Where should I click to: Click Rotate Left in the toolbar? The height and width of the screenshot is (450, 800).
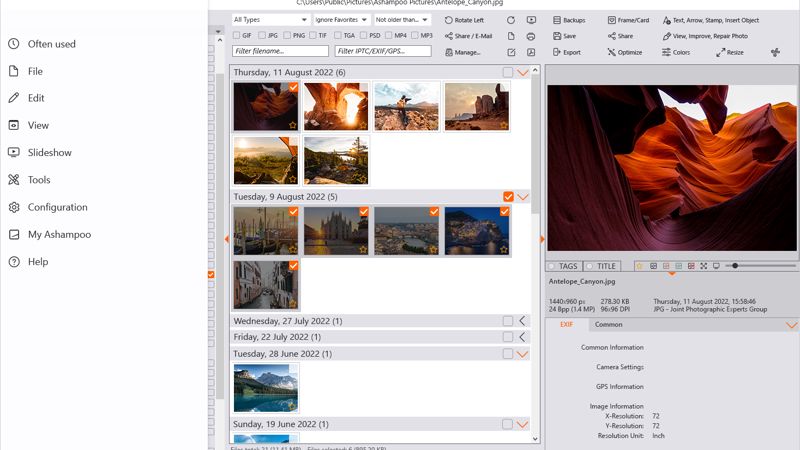coord(464,20)
